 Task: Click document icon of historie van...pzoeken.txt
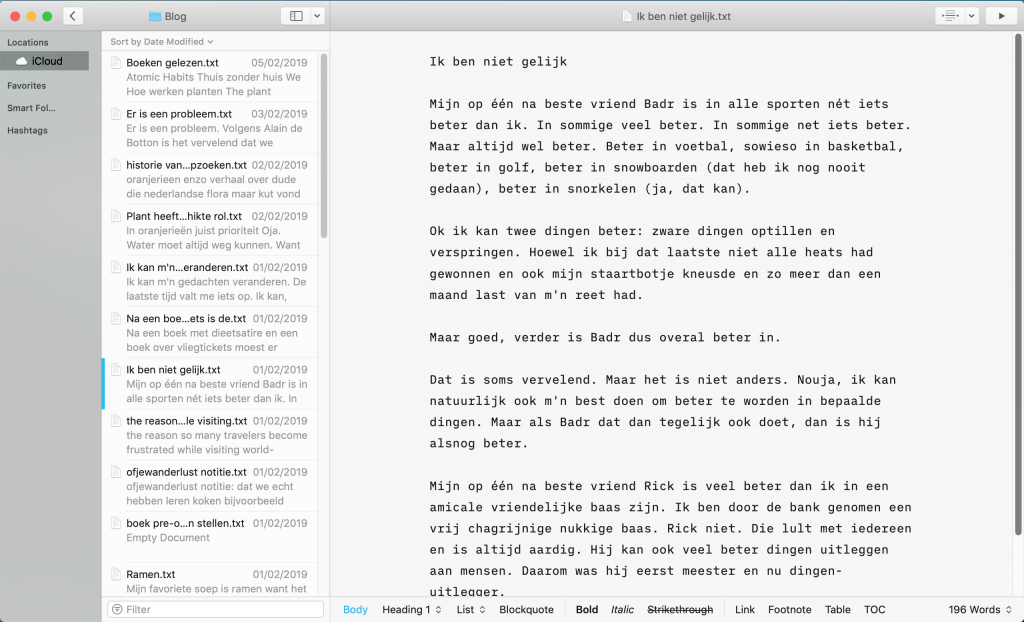tap(116, 165)
